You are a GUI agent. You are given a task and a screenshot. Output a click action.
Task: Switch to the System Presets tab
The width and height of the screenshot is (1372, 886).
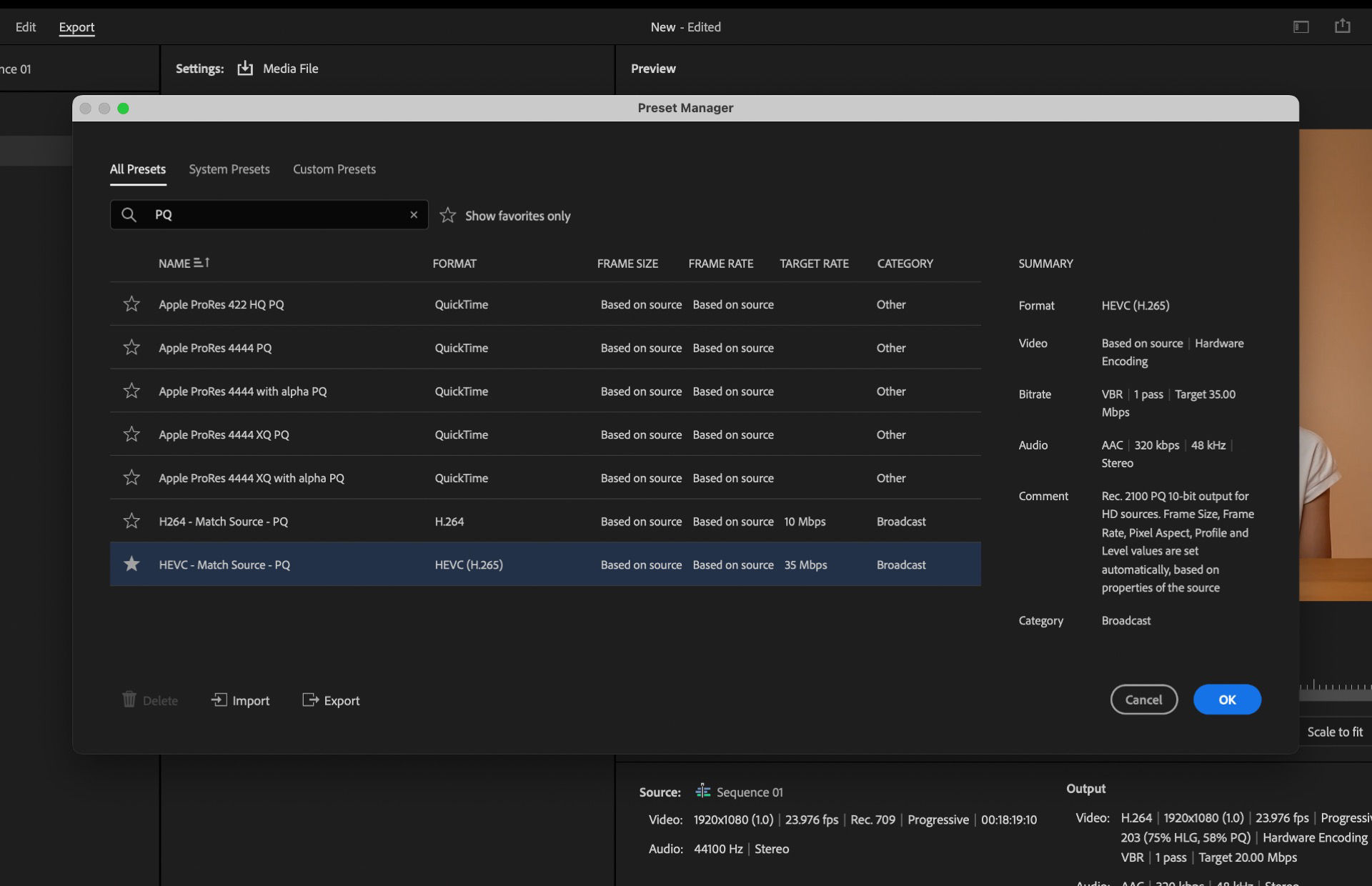(229, 169)
